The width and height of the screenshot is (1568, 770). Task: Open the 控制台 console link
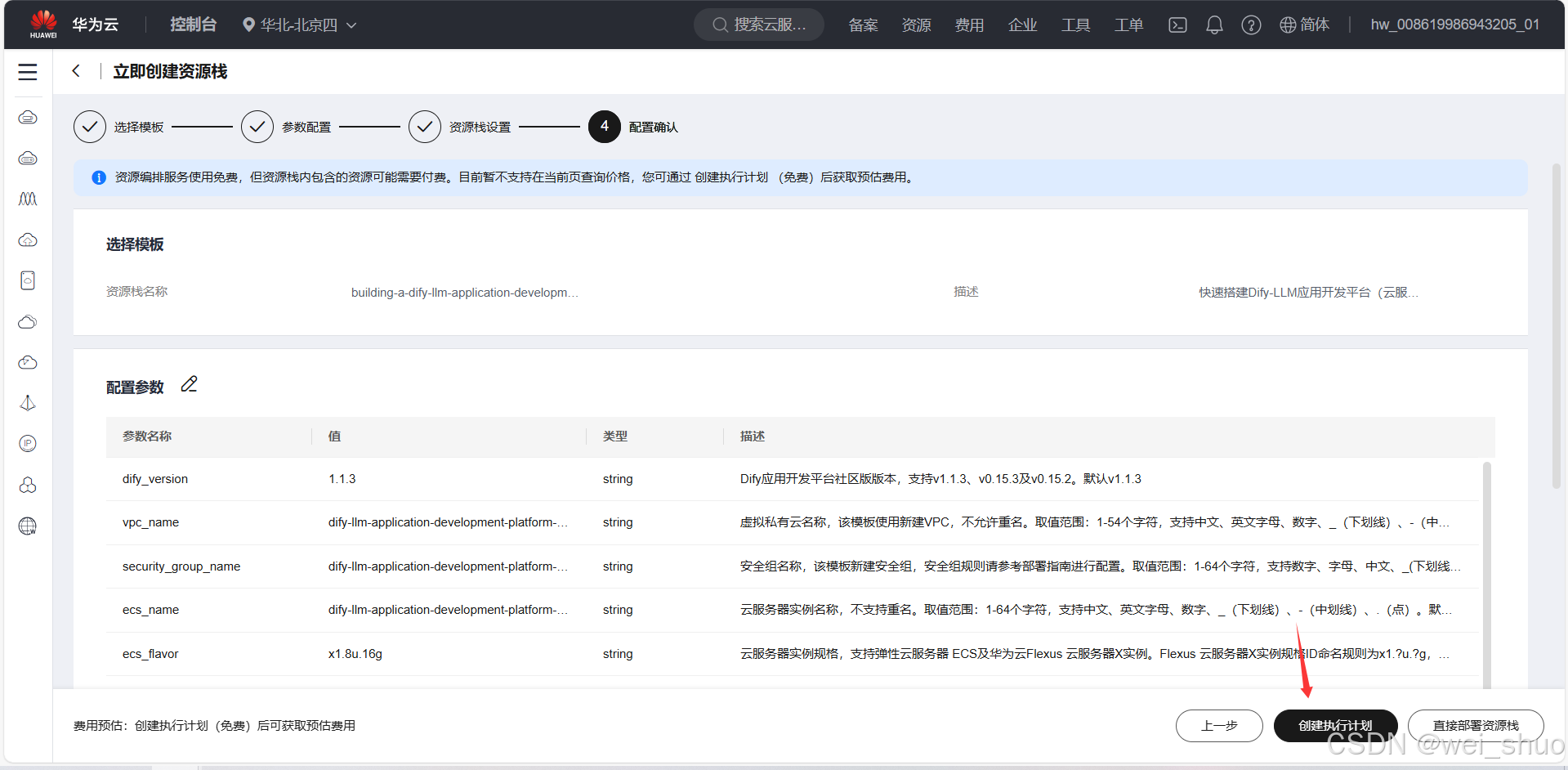pyautogui.click(x=193, y=25)
